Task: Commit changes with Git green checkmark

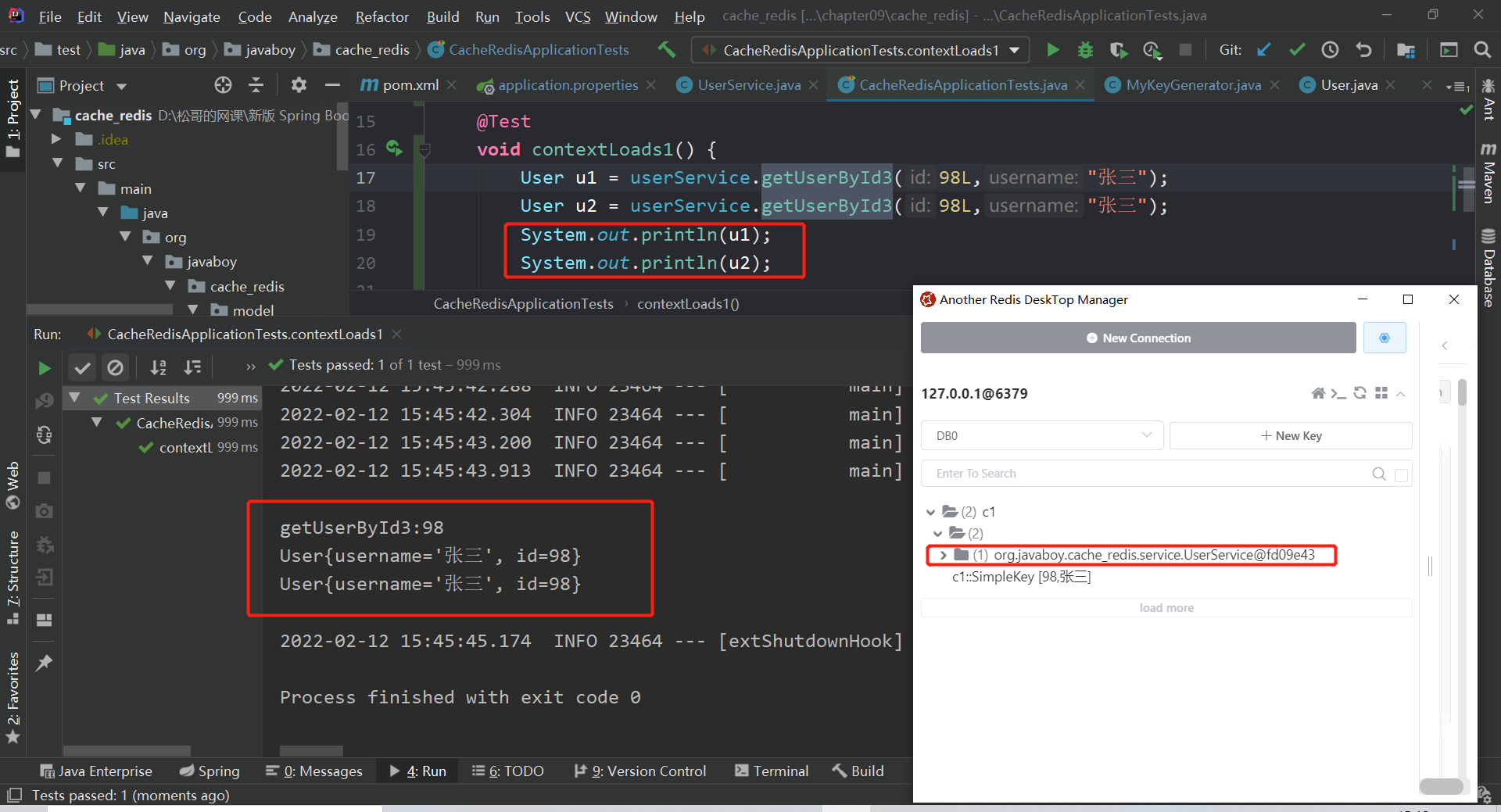Action: (1297, 50)
